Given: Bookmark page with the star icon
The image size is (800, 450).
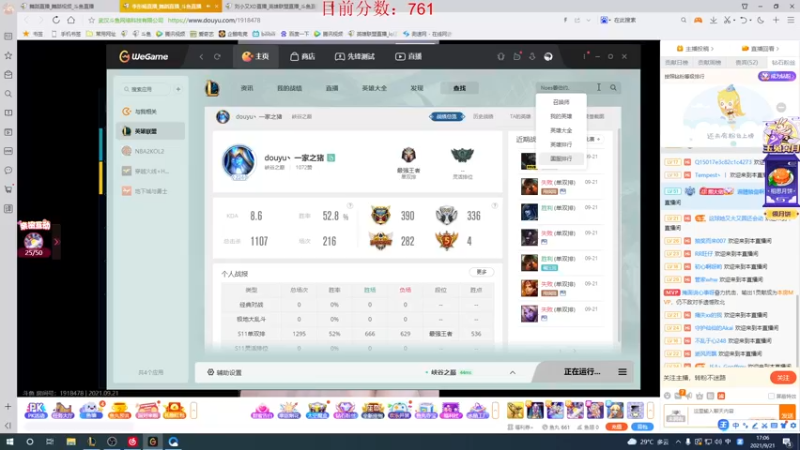Looking at the screenshot, I should (x=91, y=20).
